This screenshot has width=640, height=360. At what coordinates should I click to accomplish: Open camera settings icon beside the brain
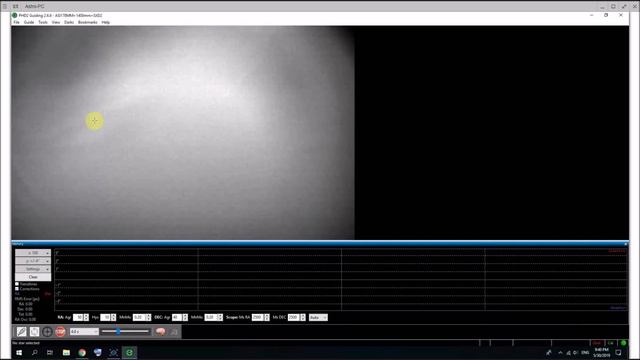click(x=174, y=331)
